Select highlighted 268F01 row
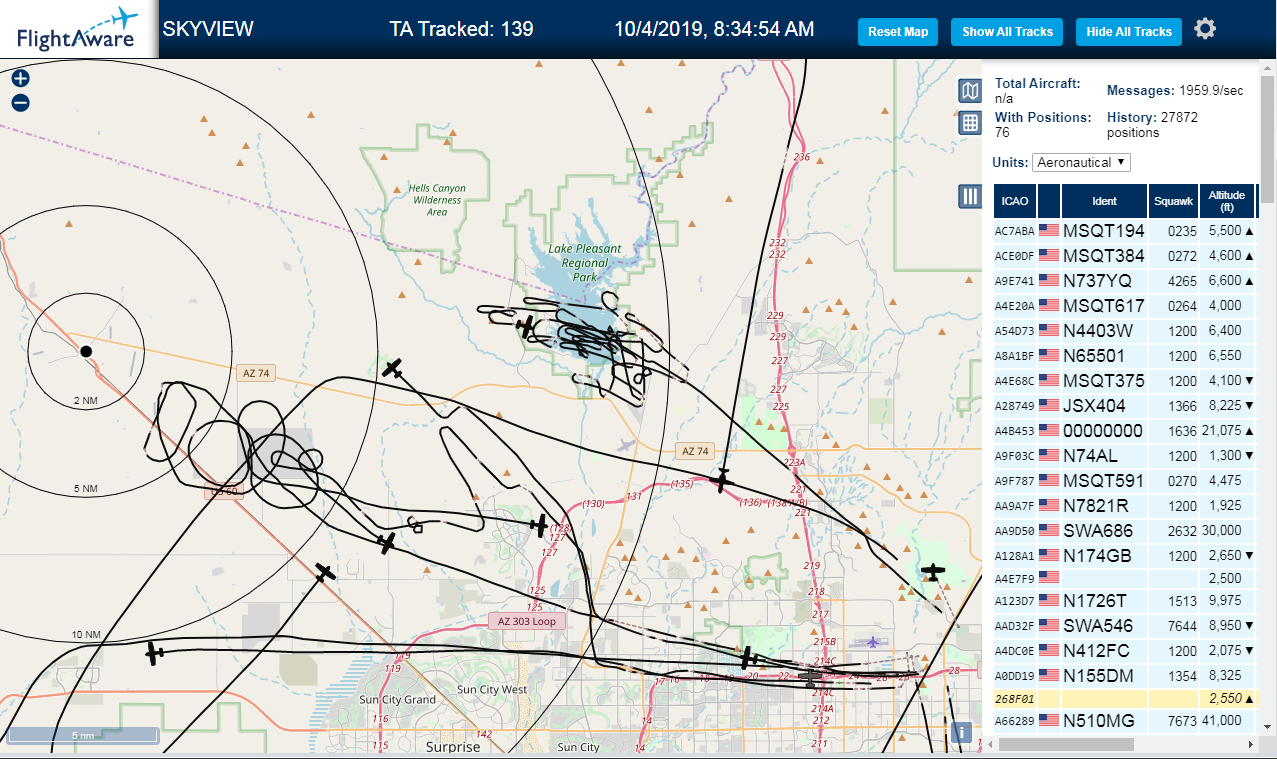 coord(1124,698)
